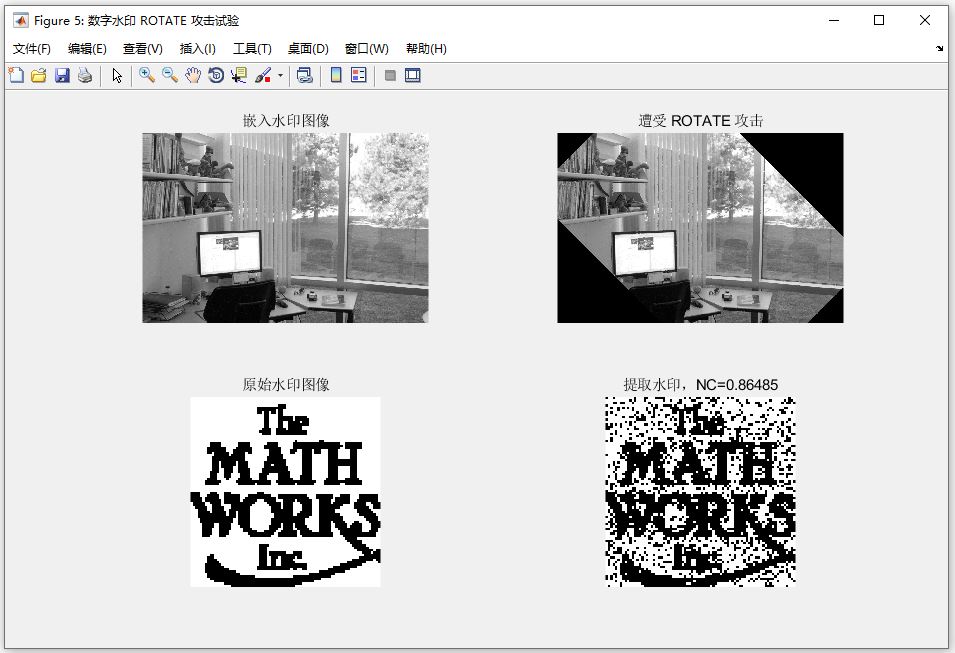Open the 文件(F) menu
This screenshot has height=653, width=955.
(x=32, y=49)
